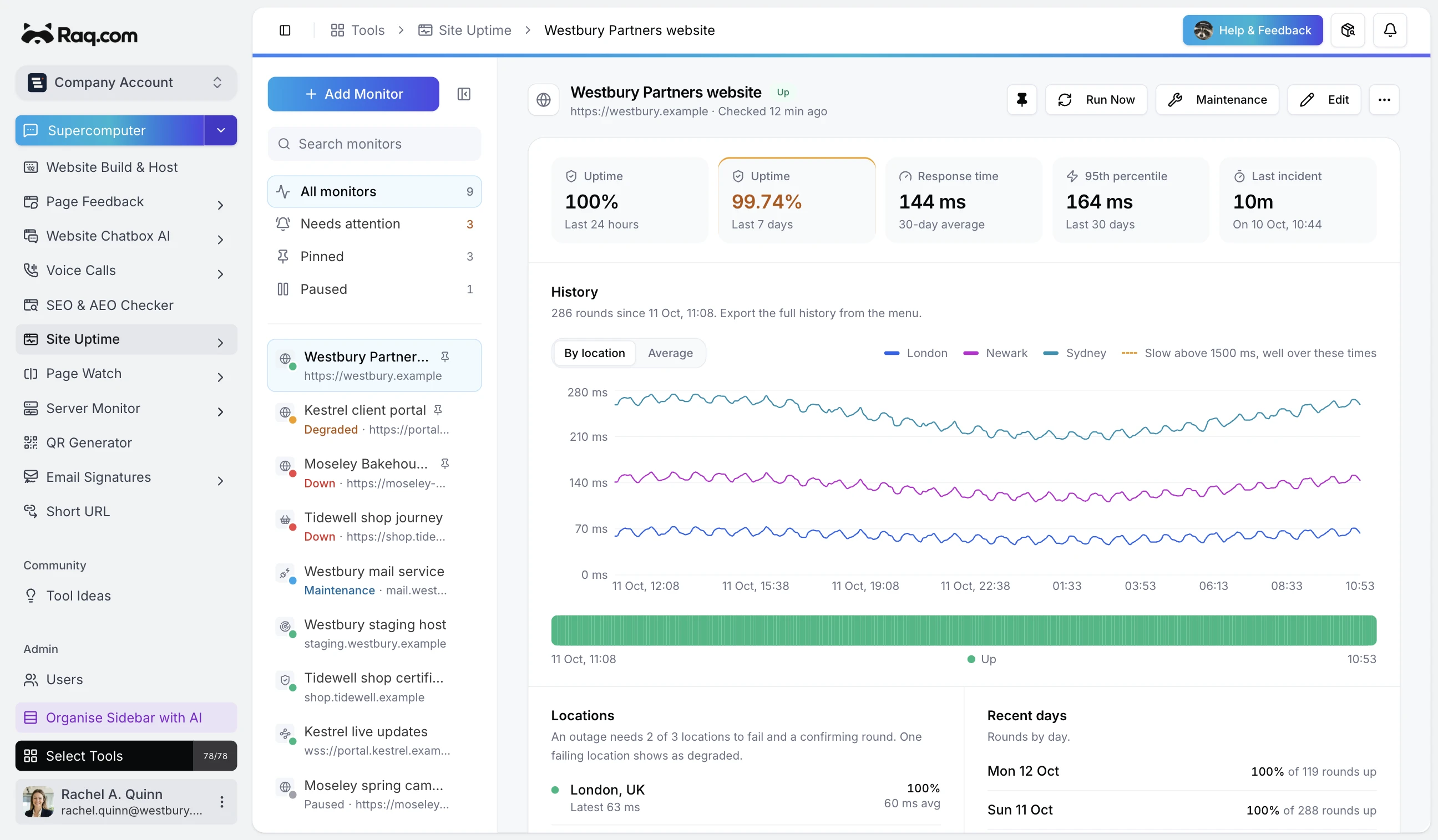Open QR Generator tool
This screenshot has width=1438, height=840.
126,442
